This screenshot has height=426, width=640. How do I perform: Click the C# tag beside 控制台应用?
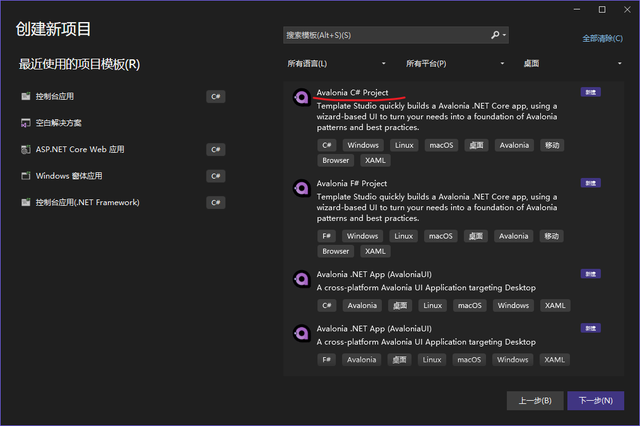pos(216,97)
